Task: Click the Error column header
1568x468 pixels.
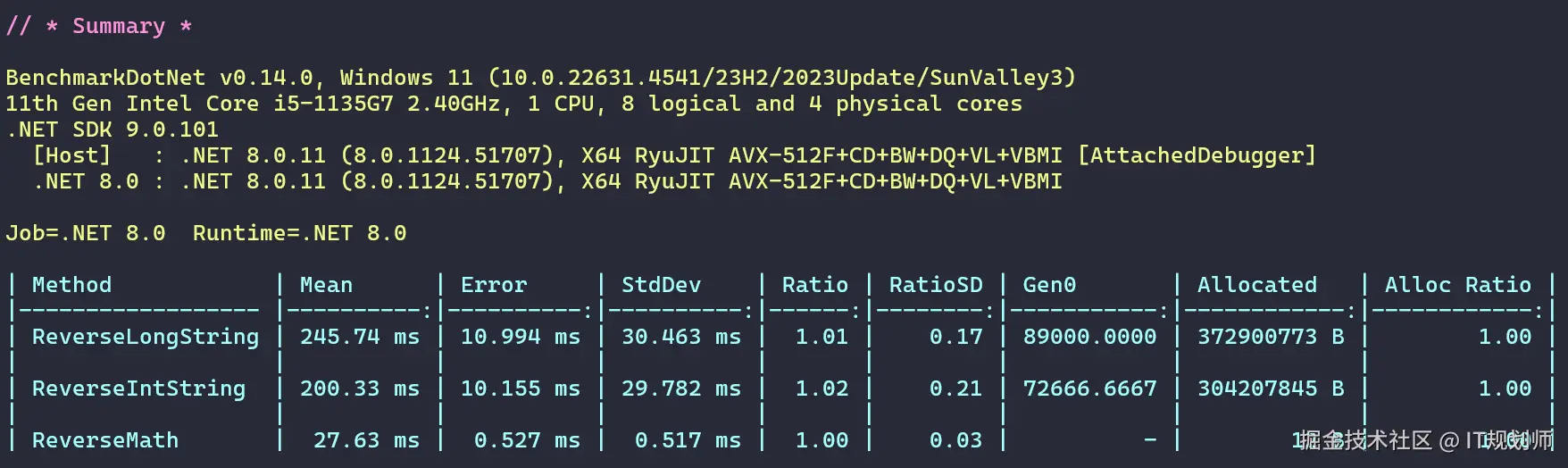Action: (494, 285)
